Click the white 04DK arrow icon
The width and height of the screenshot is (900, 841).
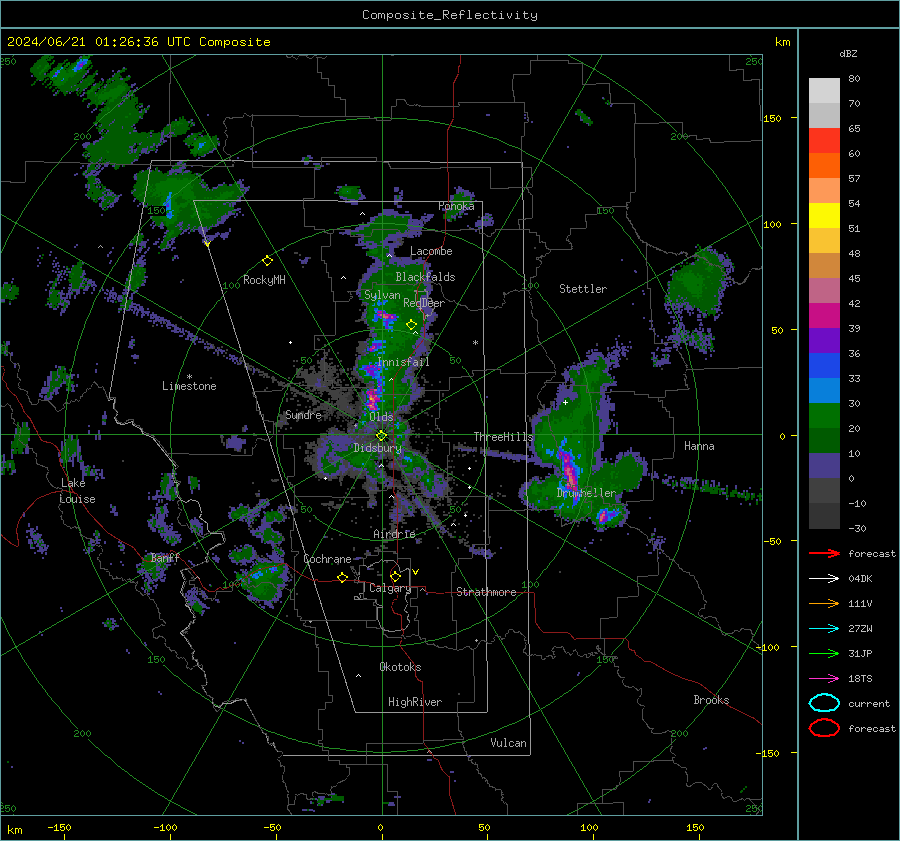point(824,578)
